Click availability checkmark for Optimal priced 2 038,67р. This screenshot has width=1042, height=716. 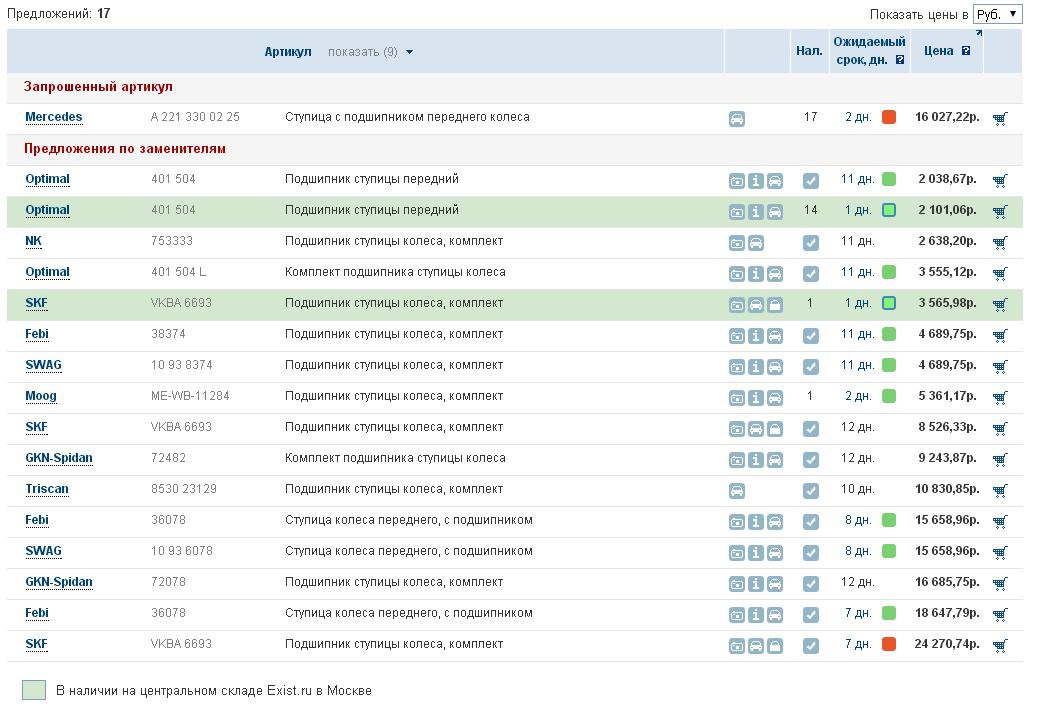pos(811,180)
